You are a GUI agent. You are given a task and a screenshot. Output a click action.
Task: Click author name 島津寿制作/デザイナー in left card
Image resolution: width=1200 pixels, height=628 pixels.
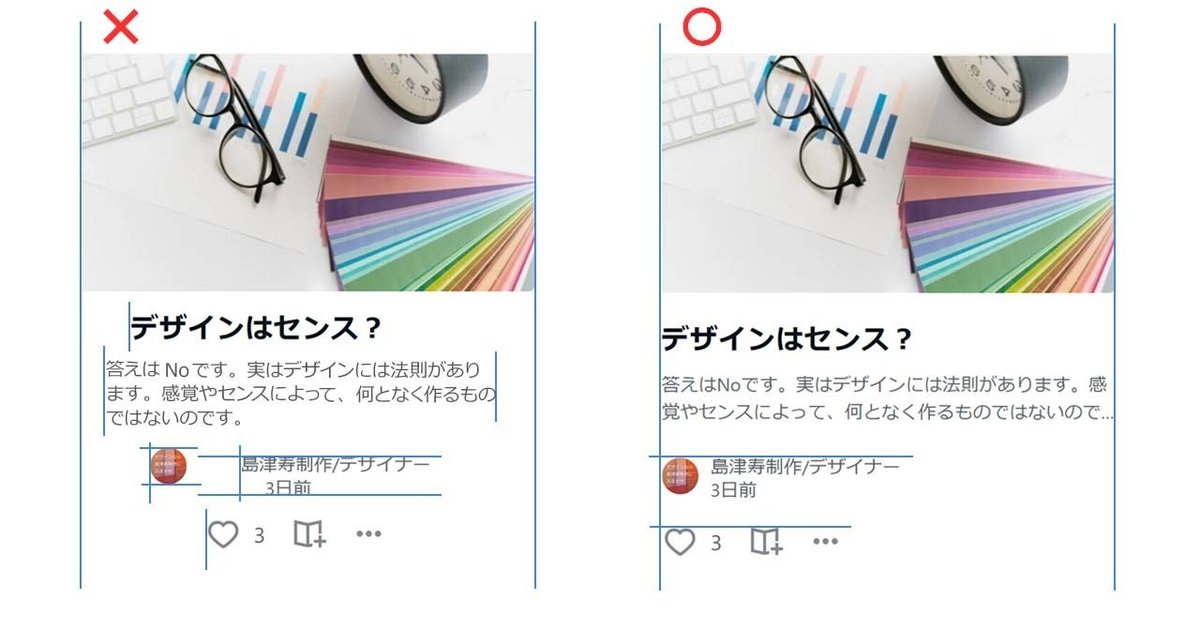pyautogui.click(x=336, y=464)
